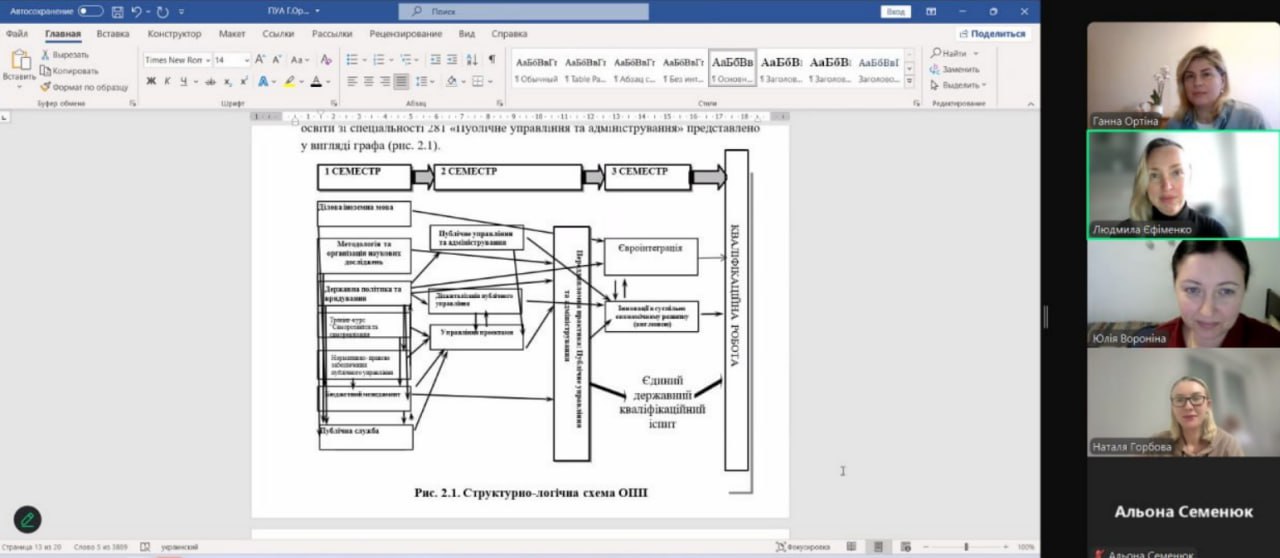Undo the last action
This screenshot has width=1280, height=558.
click(137, 11)
